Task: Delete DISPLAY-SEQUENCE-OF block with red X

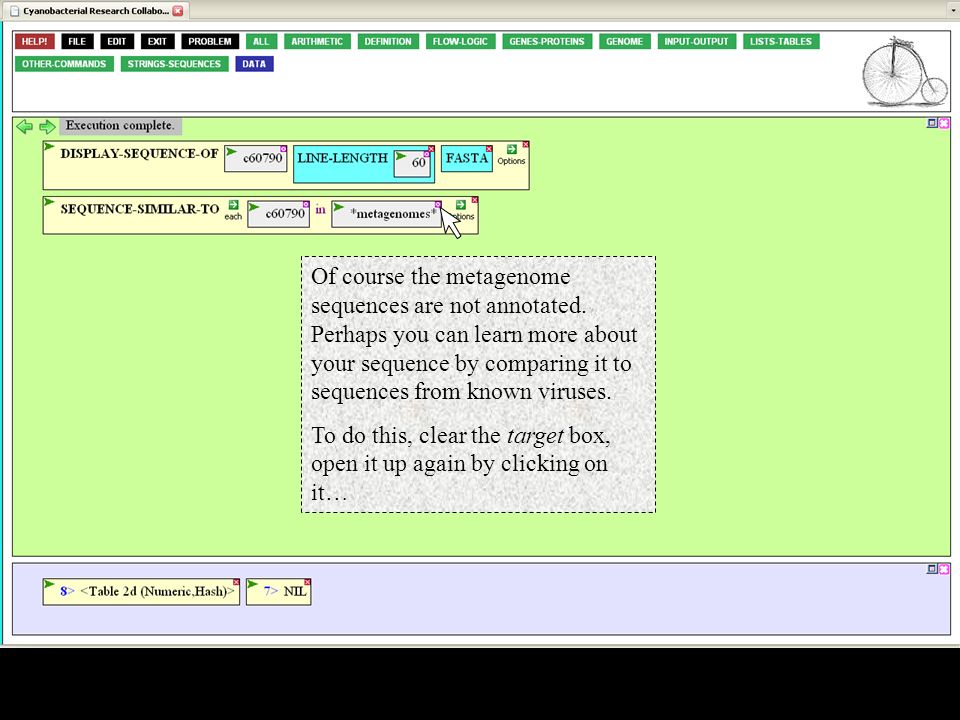Action: 526,144
